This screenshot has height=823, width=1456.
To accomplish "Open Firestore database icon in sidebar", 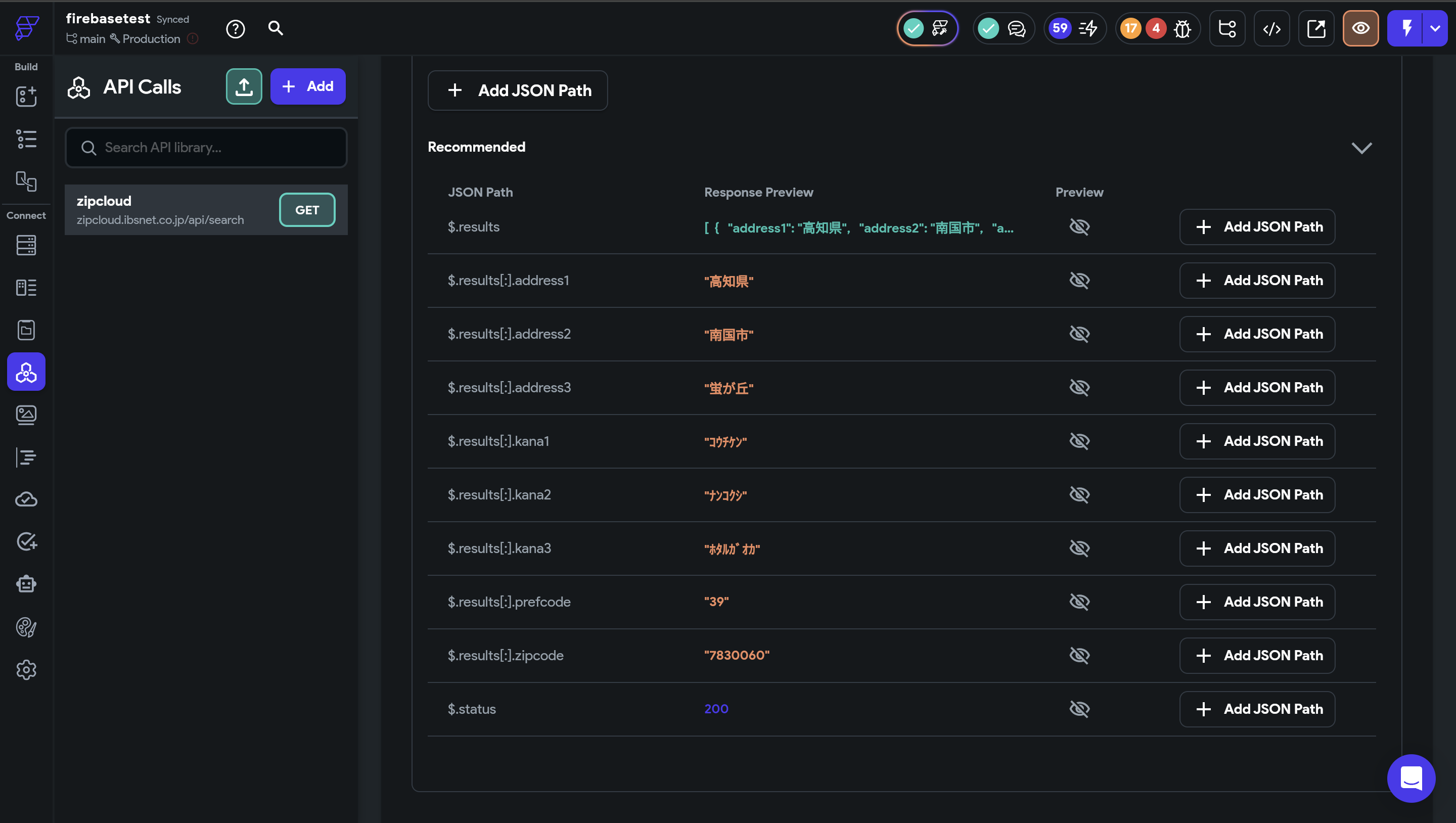I will tap(26, 245).
